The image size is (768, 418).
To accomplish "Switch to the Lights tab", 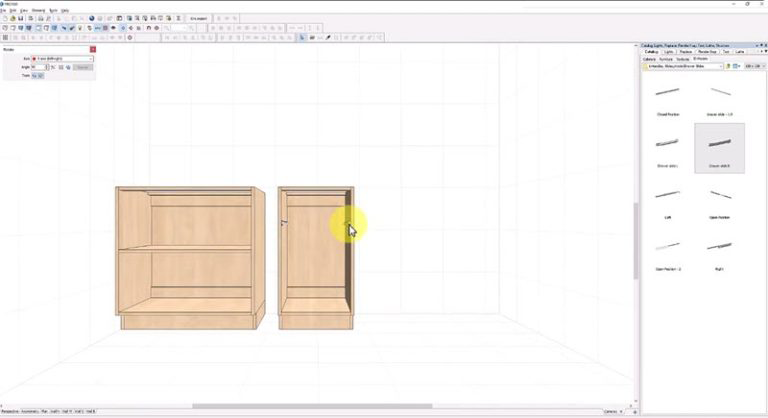I will [668, 51].
